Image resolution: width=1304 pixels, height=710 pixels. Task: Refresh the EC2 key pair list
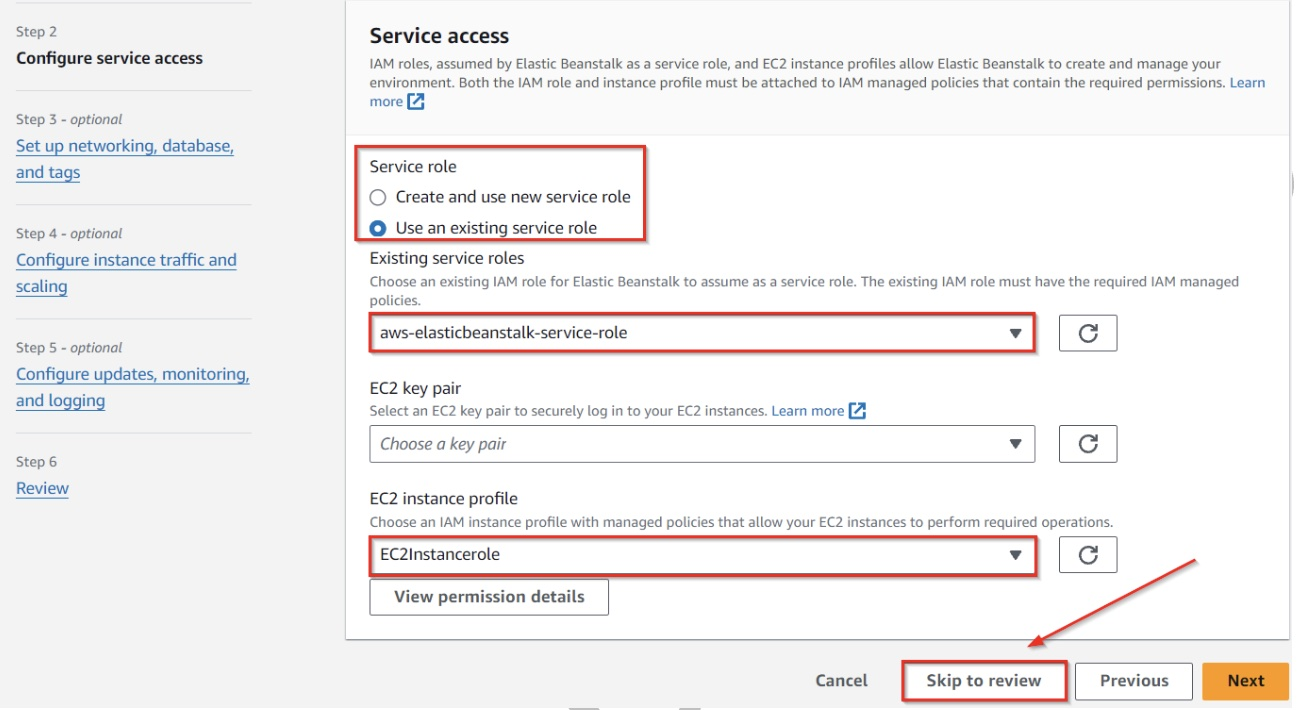tap(1088, 444)
